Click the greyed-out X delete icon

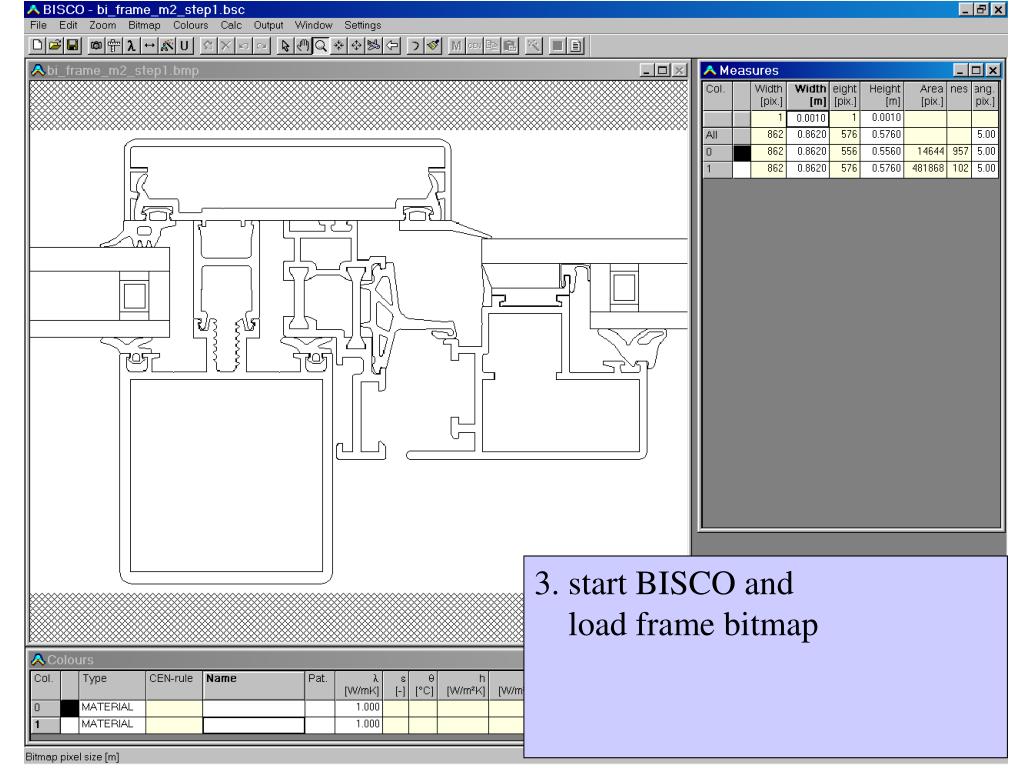(225, 46)
